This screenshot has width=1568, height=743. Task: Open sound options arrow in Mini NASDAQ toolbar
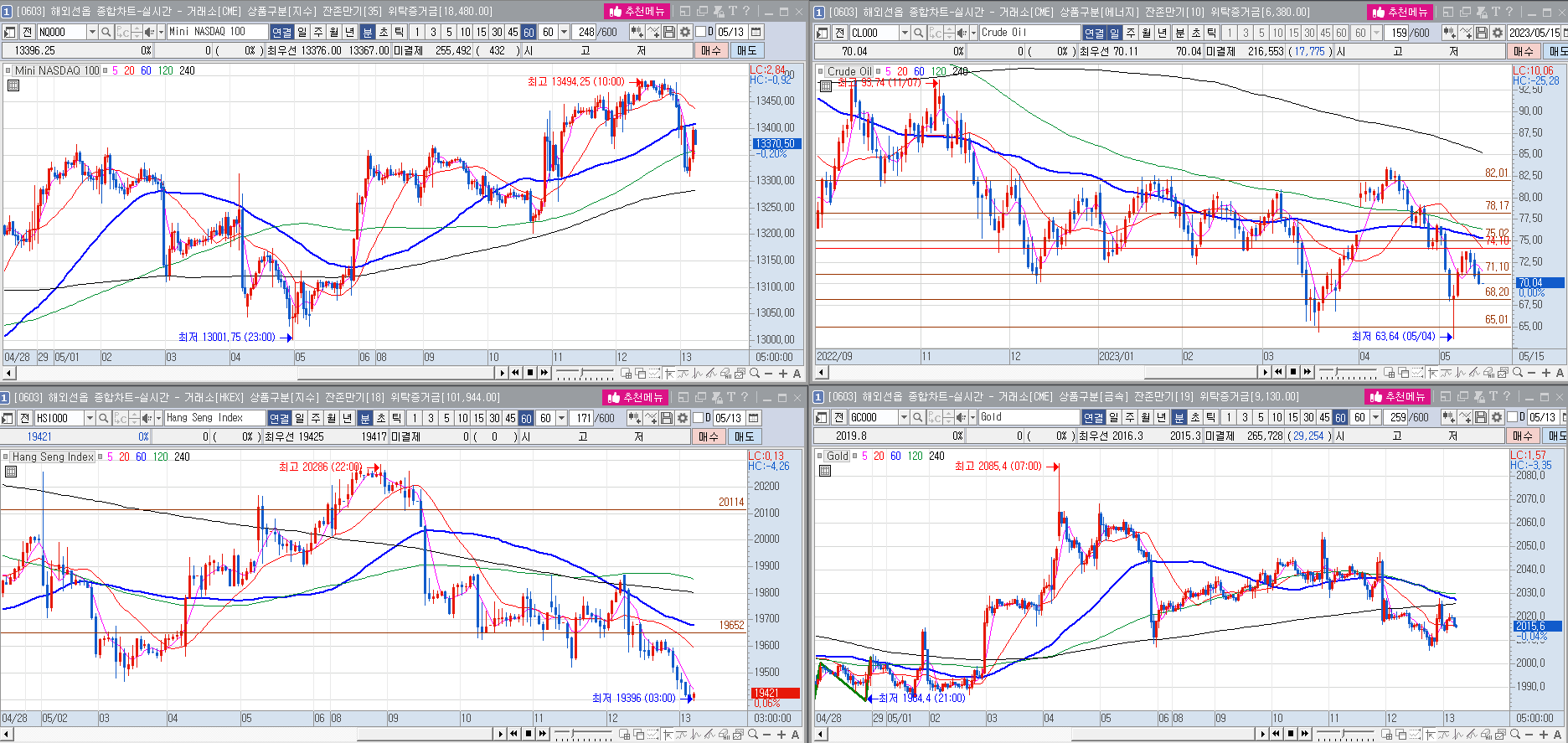tap(161, 32)
